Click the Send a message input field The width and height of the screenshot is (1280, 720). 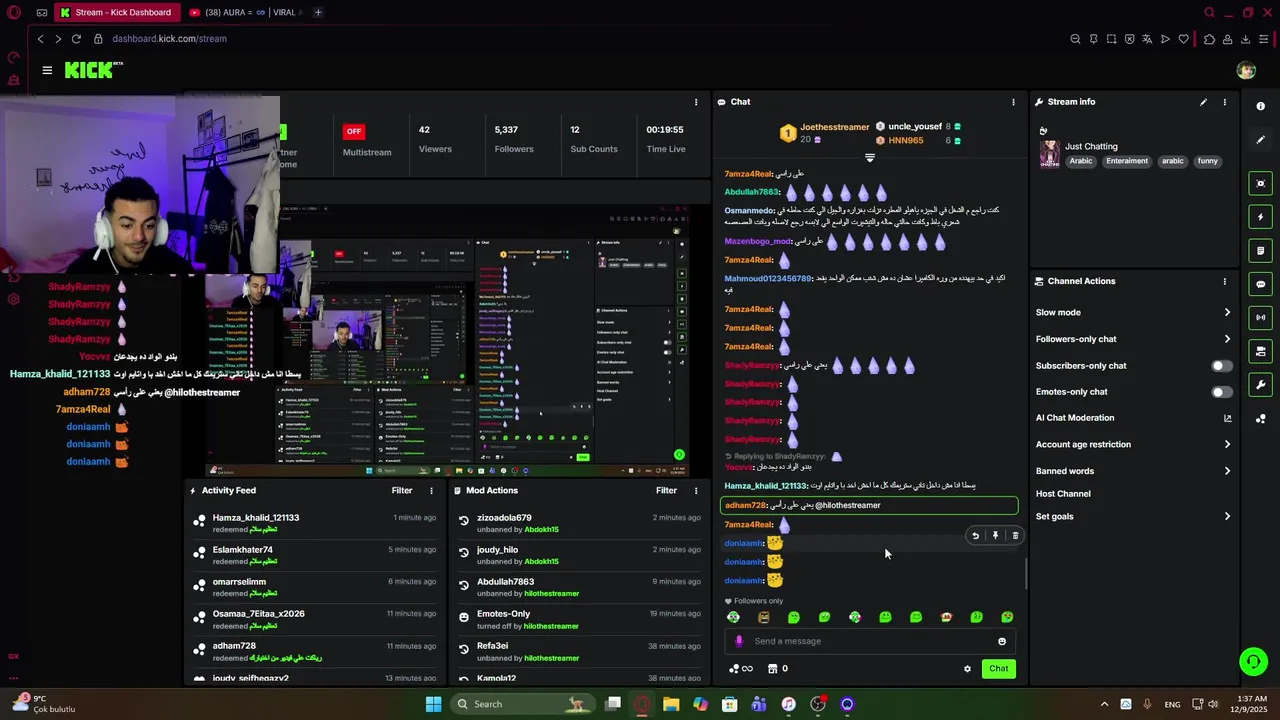click(870, 641)
